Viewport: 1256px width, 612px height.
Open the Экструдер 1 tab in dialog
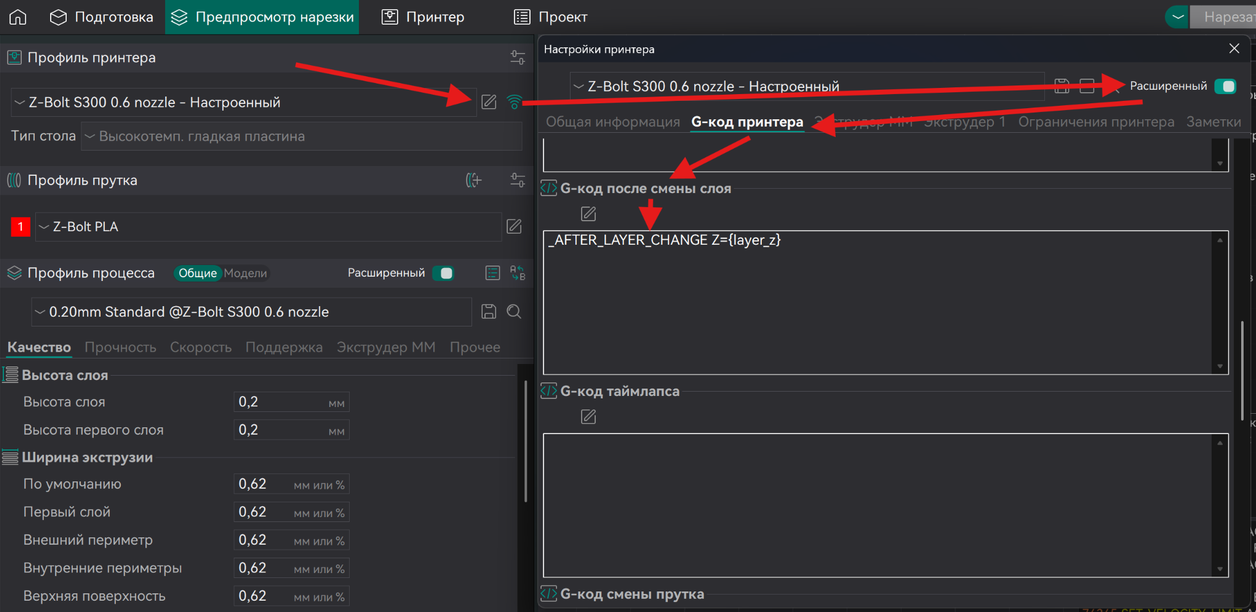(x=965, y=122)
